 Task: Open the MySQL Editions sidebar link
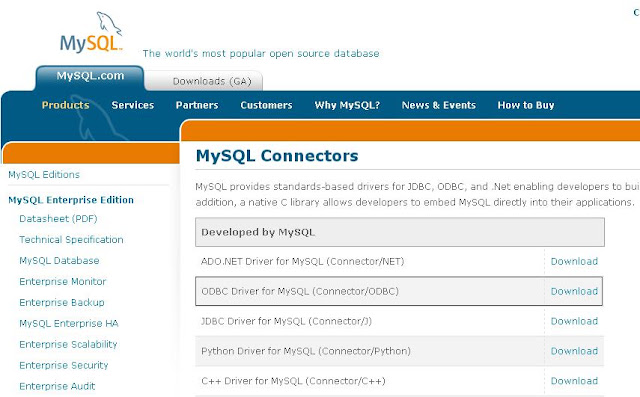pyautogui.click(x=44, y=175)
